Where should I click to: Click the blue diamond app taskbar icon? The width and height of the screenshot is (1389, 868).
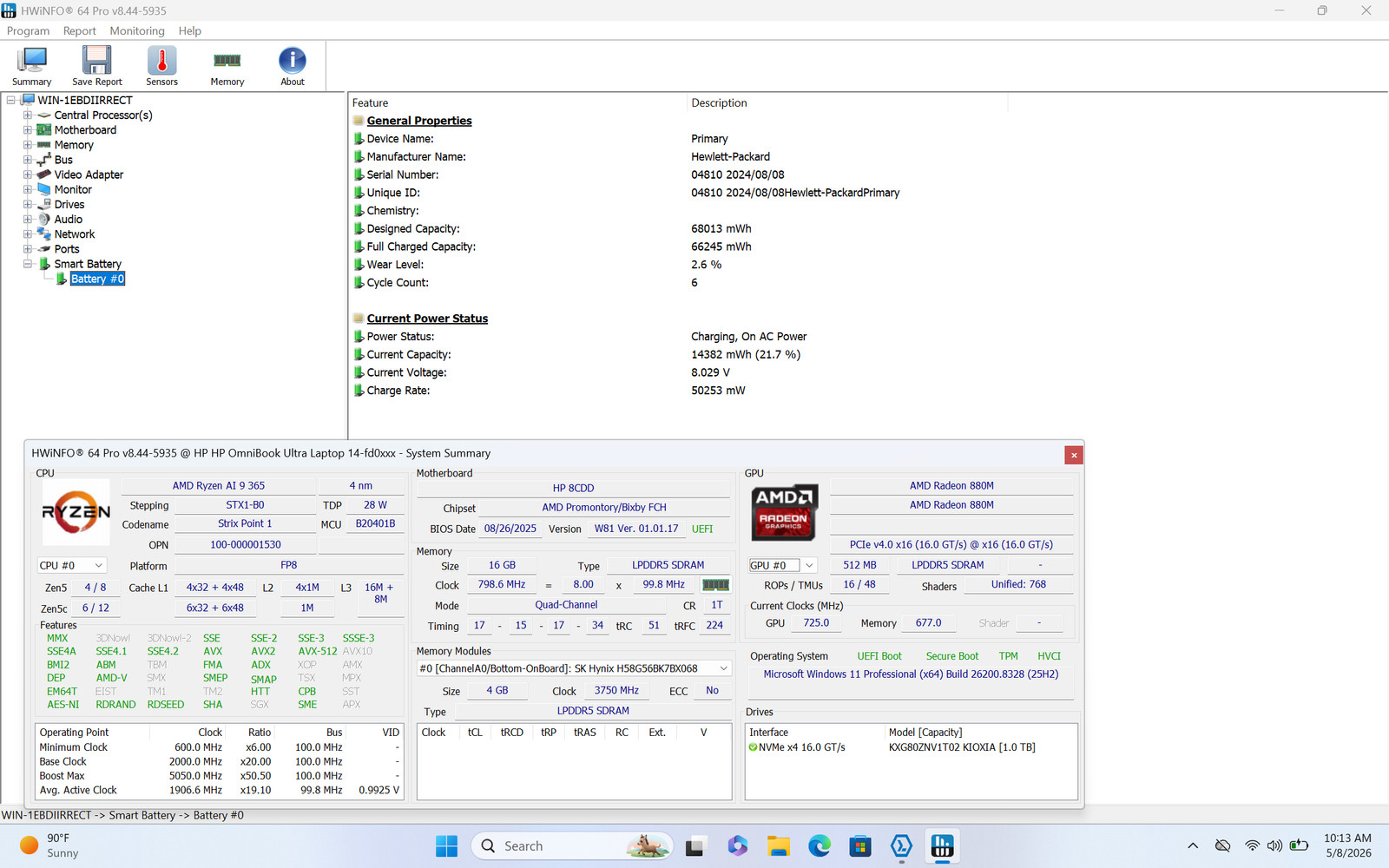[901, 845]
